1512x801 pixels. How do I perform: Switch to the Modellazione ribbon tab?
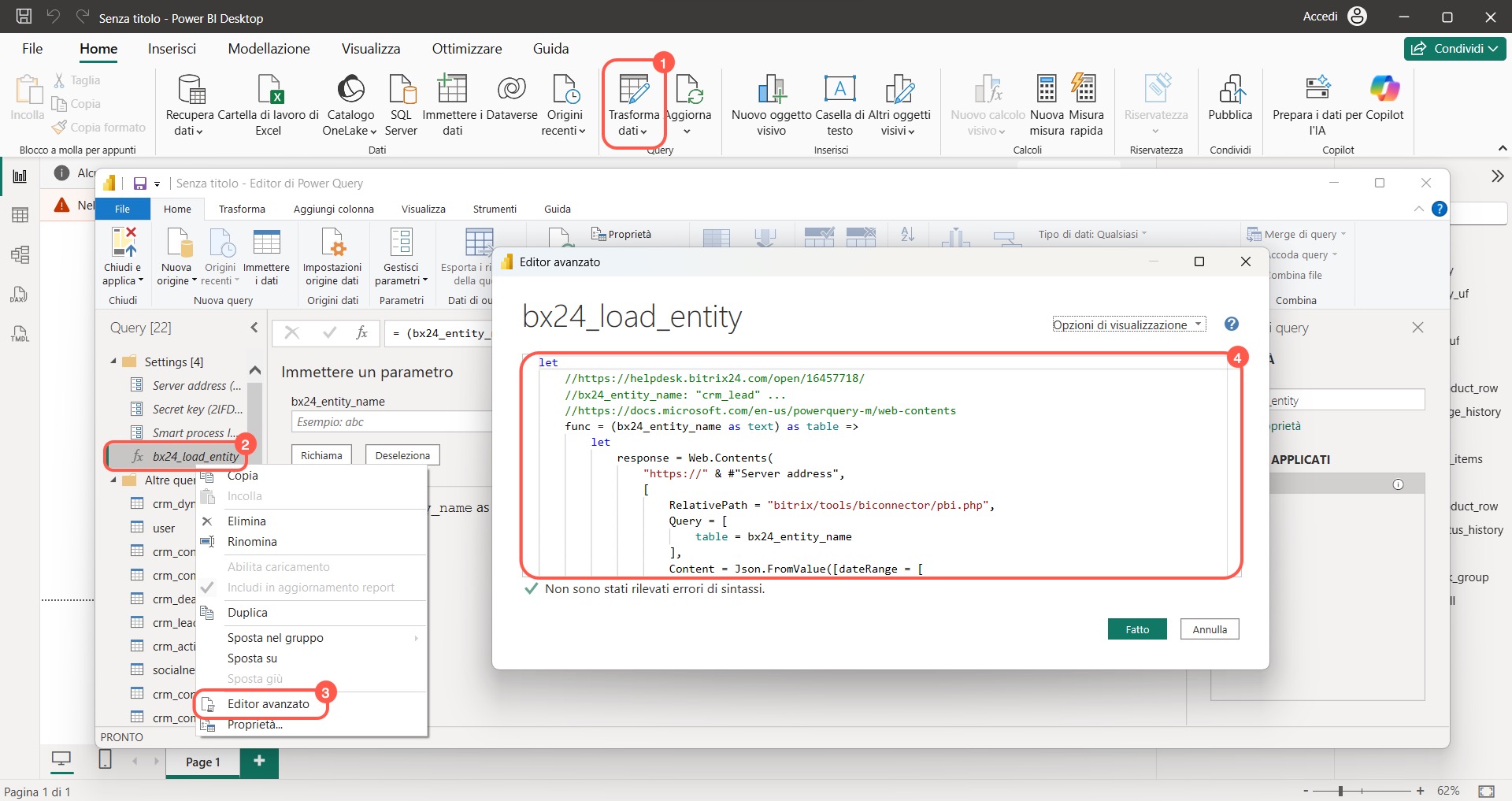pos(269,49)
